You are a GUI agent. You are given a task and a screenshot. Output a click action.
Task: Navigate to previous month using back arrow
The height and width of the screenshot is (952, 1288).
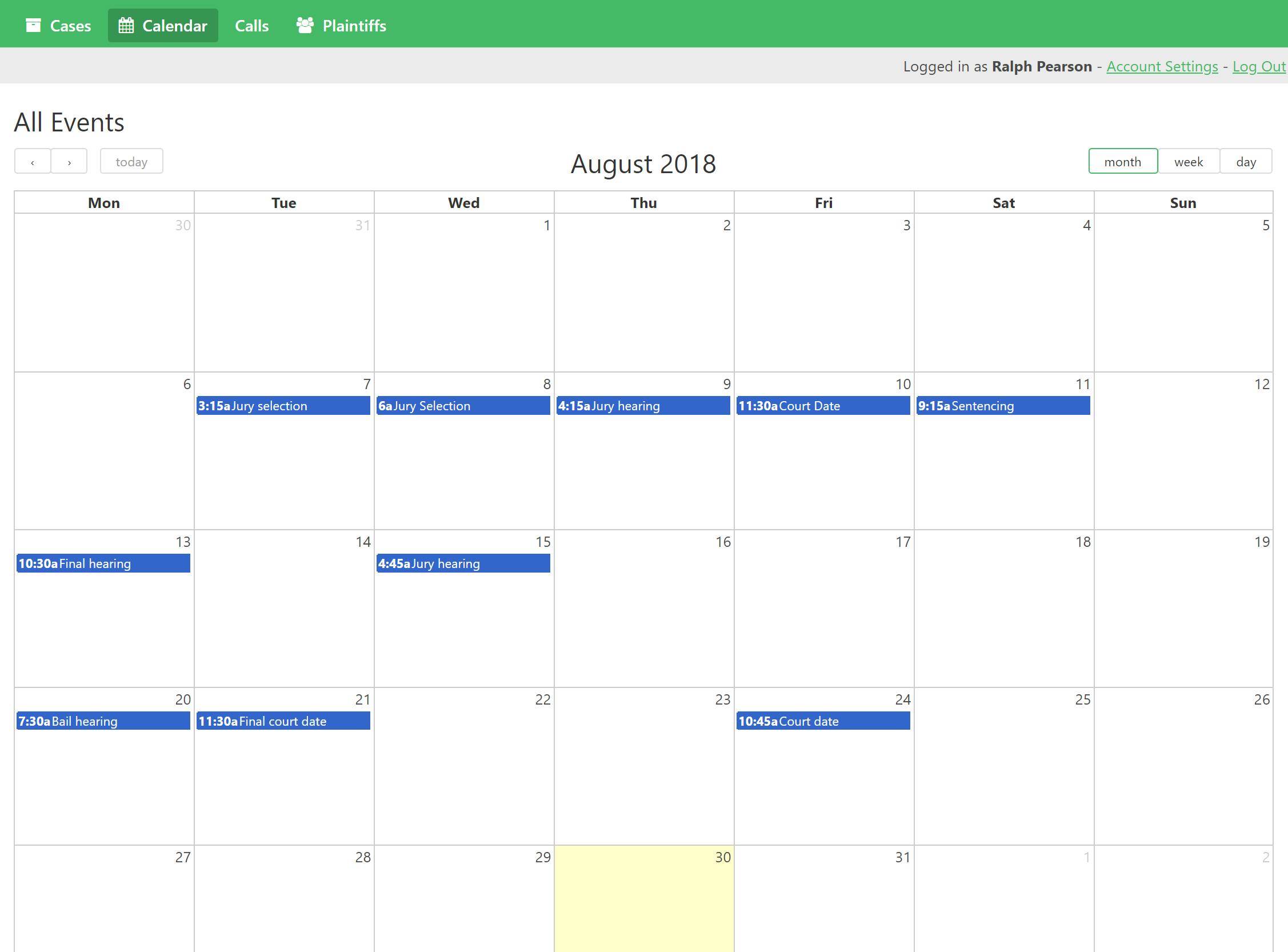(x=32, y=161)
